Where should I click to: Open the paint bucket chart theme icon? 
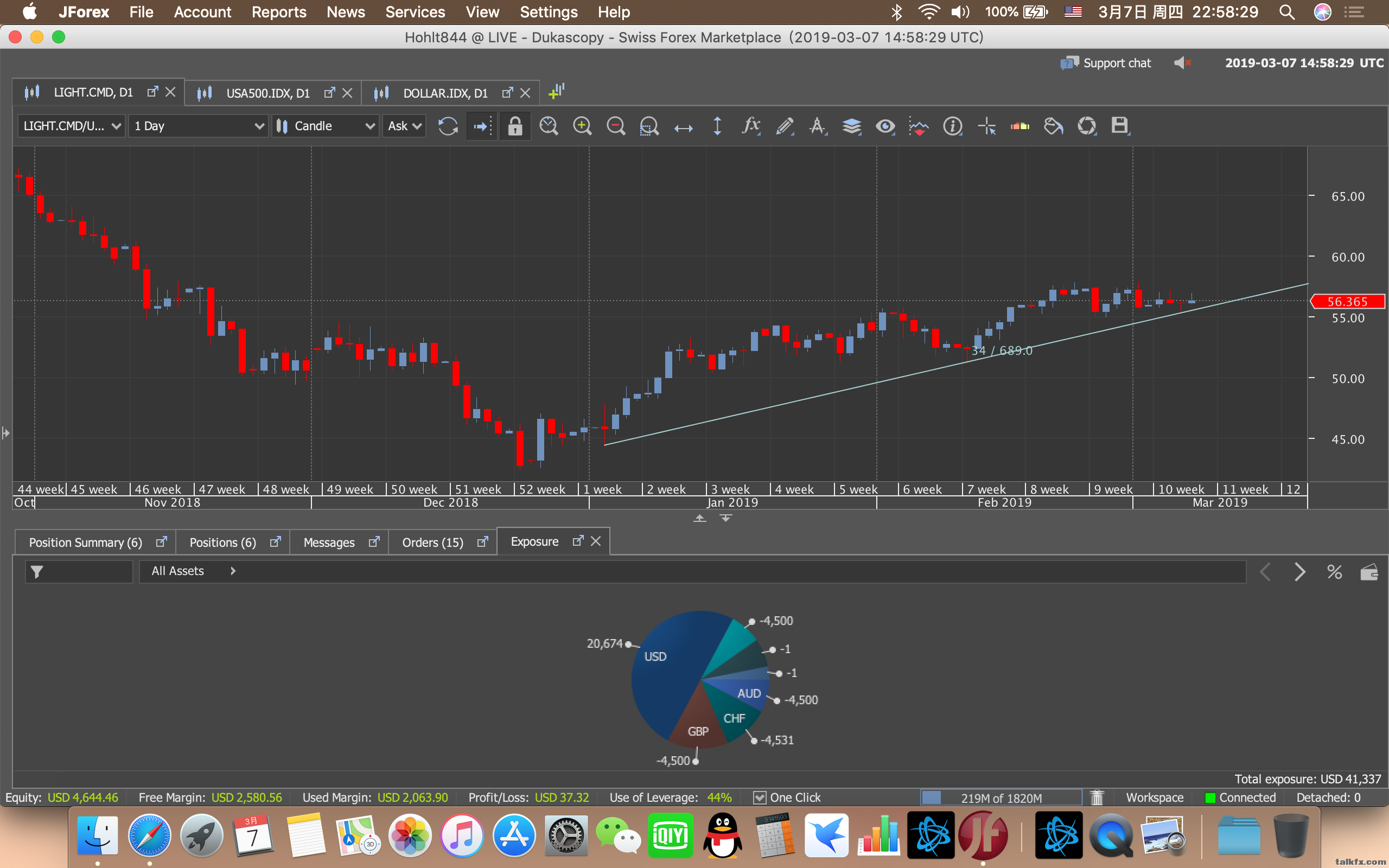[1053, 126]
